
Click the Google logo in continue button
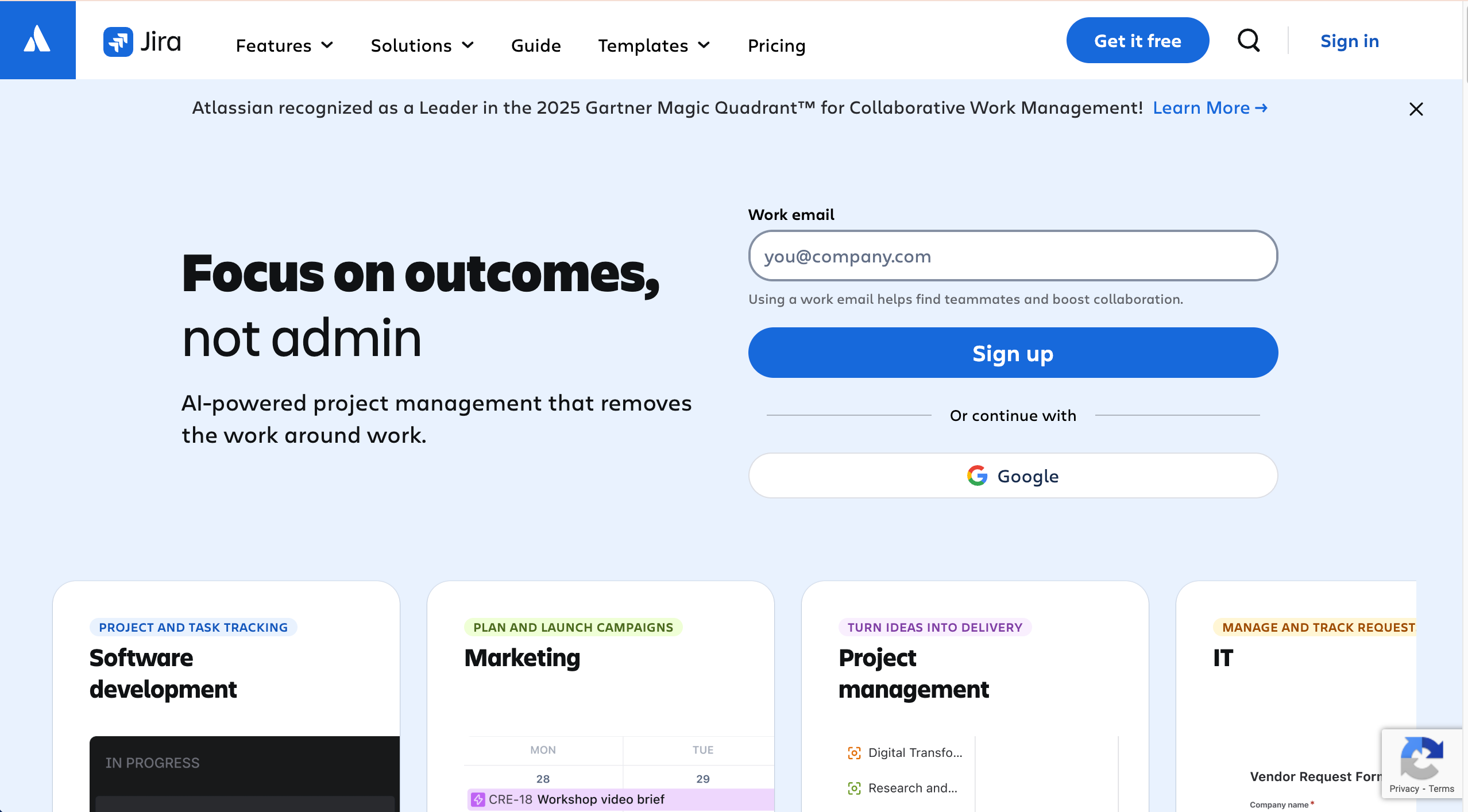(977, 475)
